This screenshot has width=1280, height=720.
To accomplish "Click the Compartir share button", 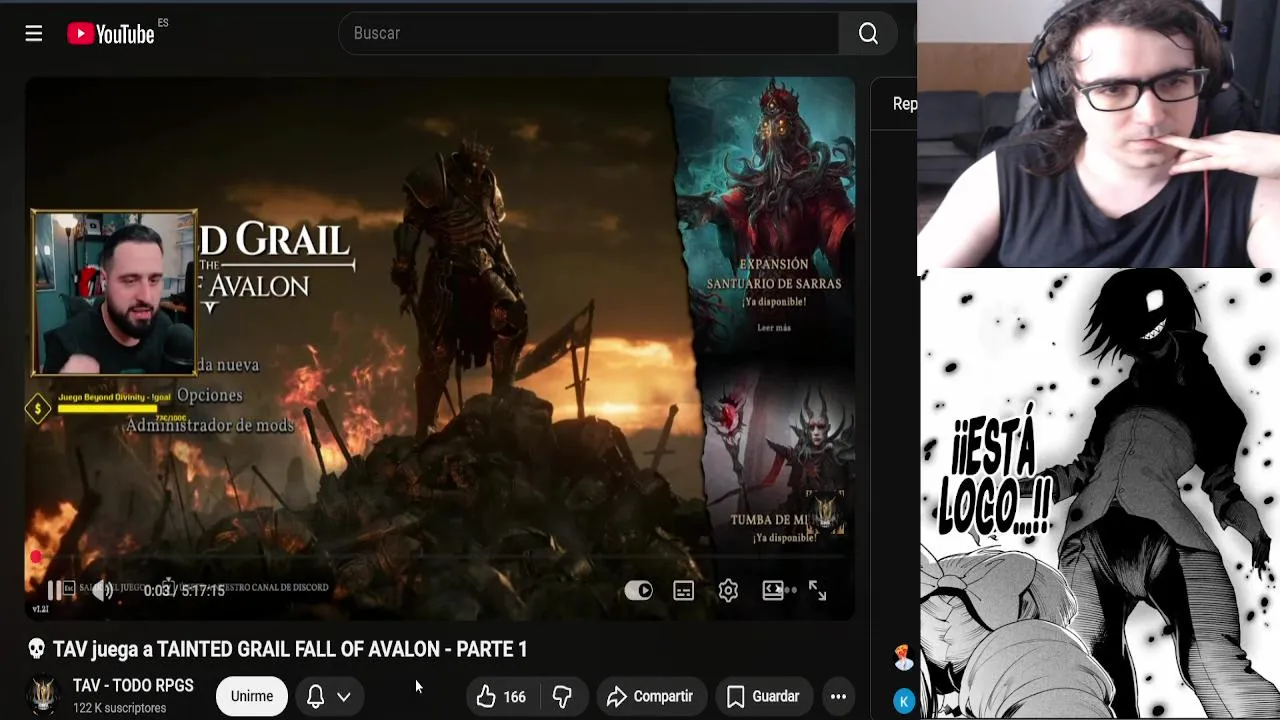I will (651, 696).
